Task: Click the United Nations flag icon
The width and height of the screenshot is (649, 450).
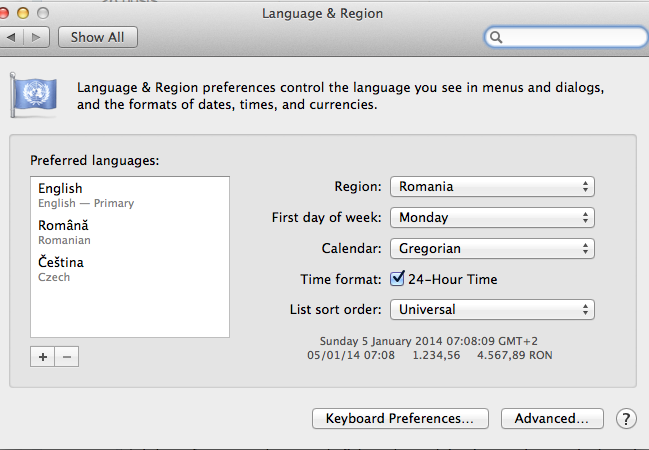Action: coord(33,95)
